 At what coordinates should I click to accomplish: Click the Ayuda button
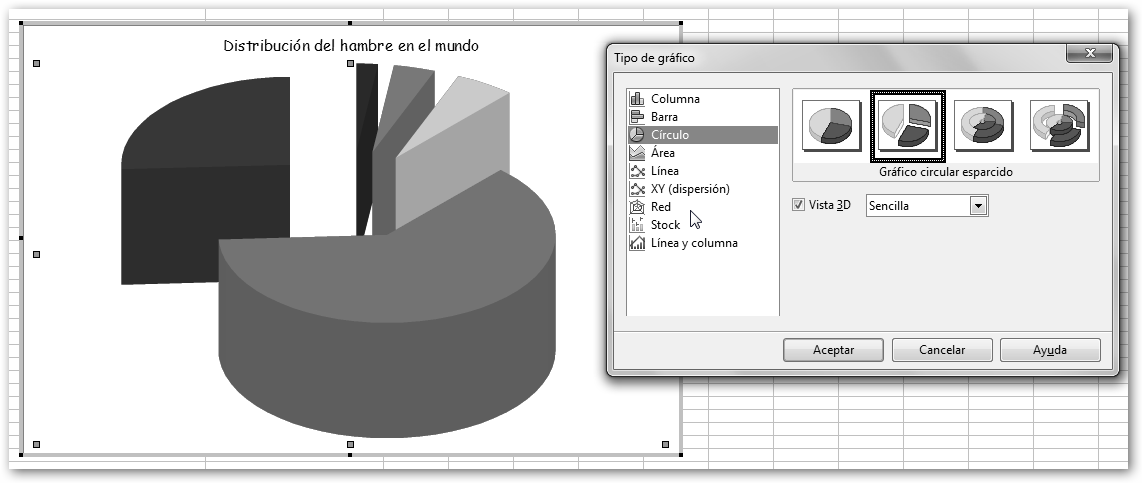pos(1050,350)
